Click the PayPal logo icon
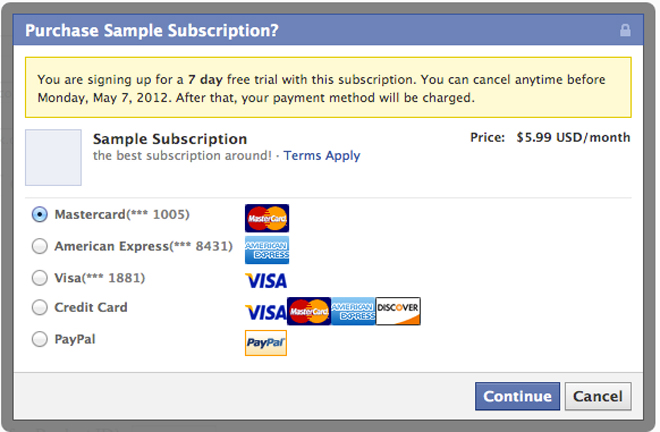 pyautogui.click(x=266, y=343)
